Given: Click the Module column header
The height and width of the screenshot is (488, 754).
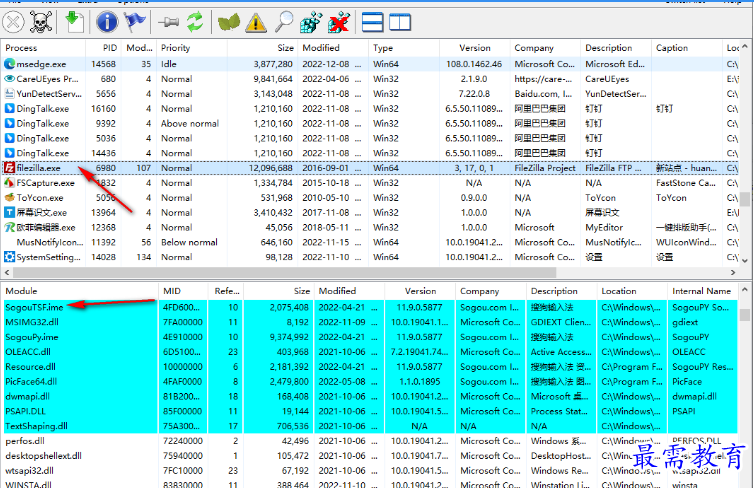Looking at the screenshot, I should pyautogui.click(x=80, y=291).
